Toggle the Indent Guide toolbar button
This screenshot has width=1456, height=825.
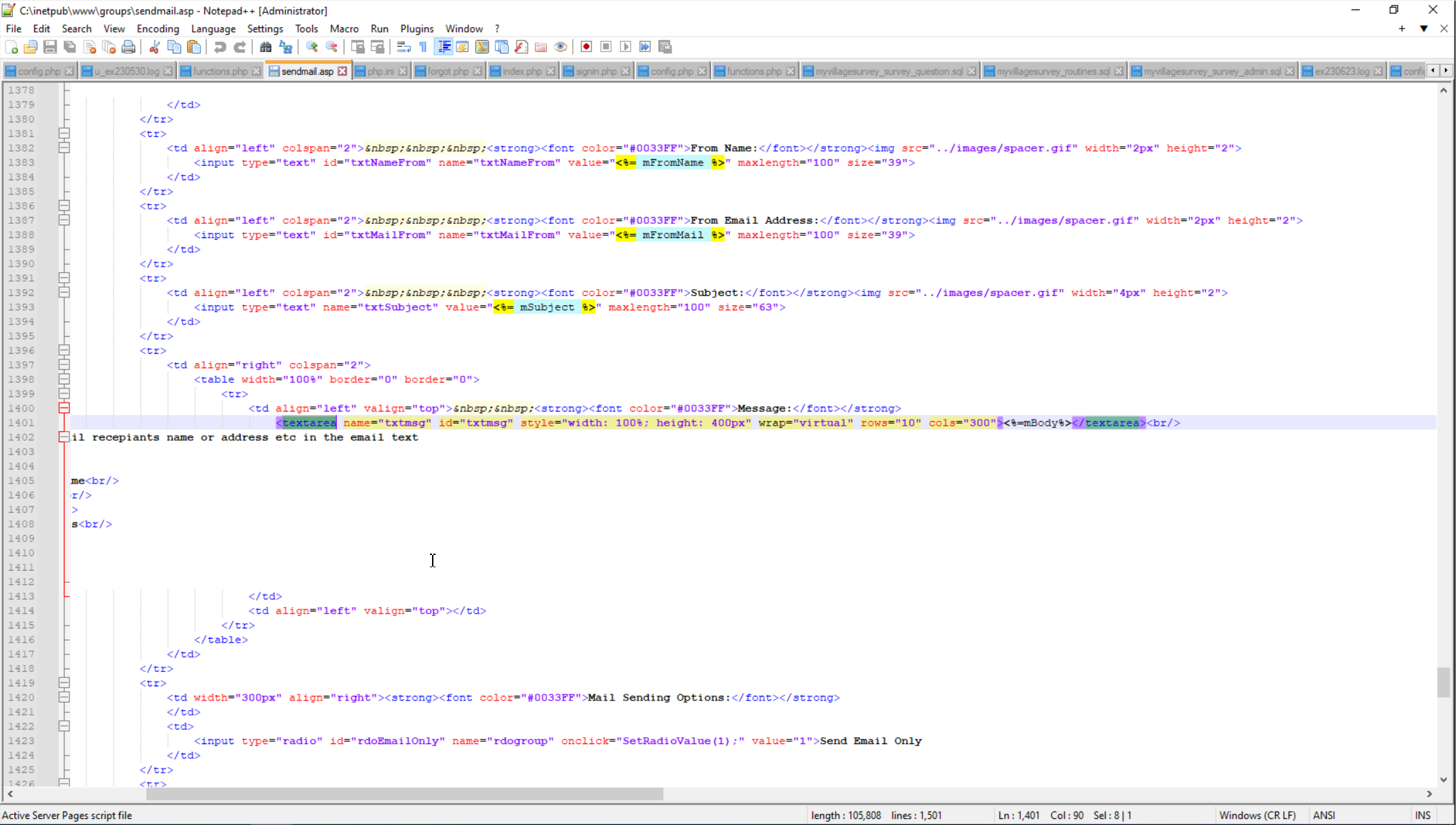(444, 47)
